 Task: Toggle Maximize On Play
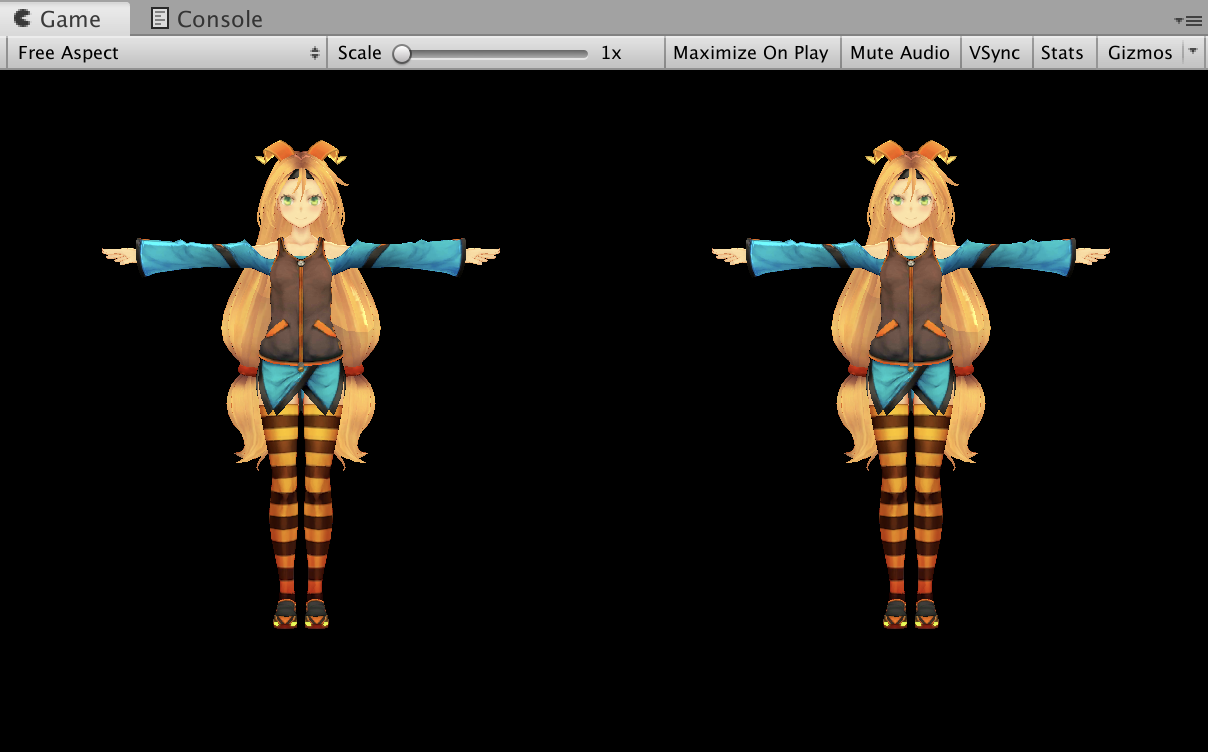(751, 53)
